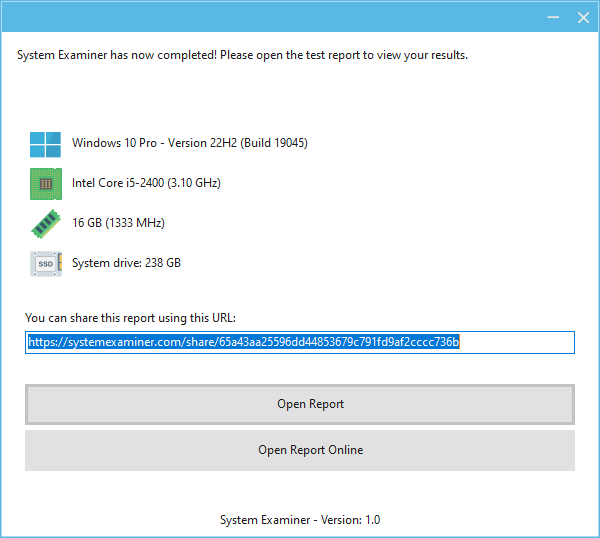
Task: Click the 'You can share this report' label
Action: (x=130, y=318)
